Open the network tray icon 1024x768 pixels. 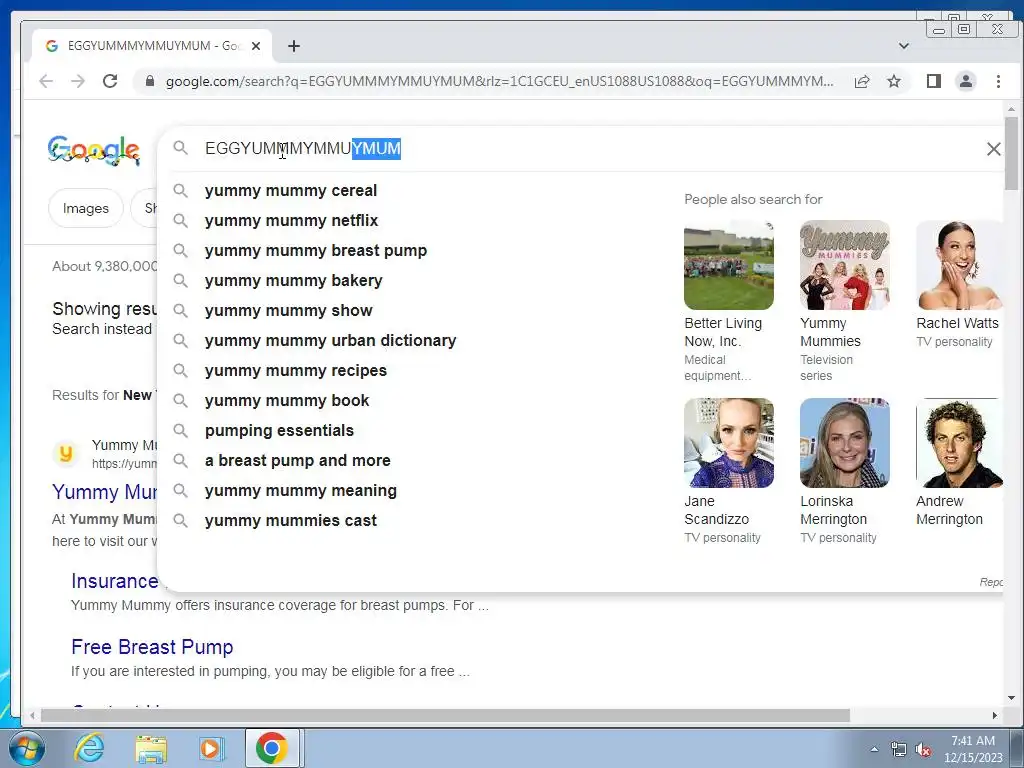(x=899, y=749)
